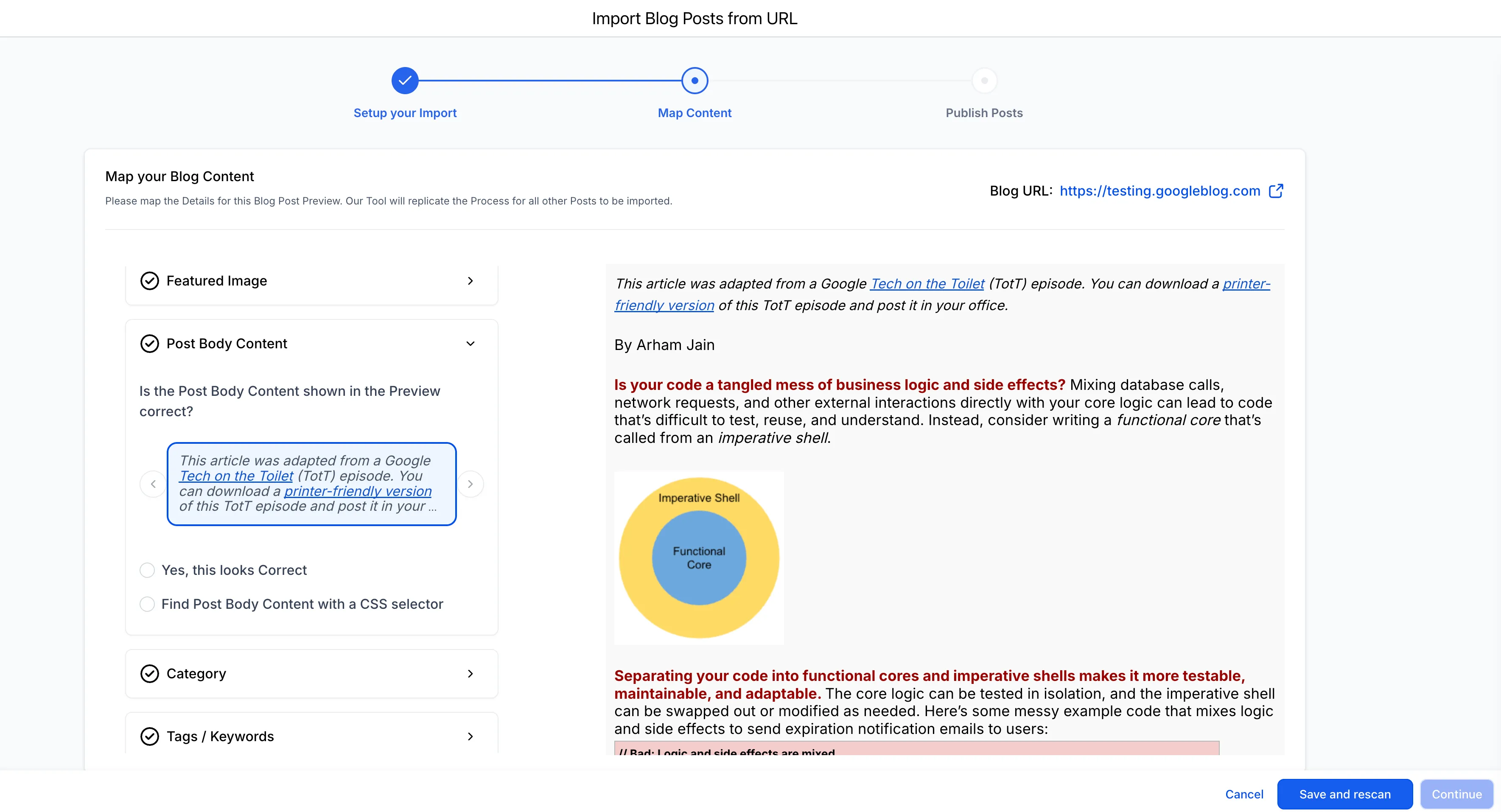Click the Setup your Import step label
The height and width of the screenshot is (812, 1501).
[405, 112]
